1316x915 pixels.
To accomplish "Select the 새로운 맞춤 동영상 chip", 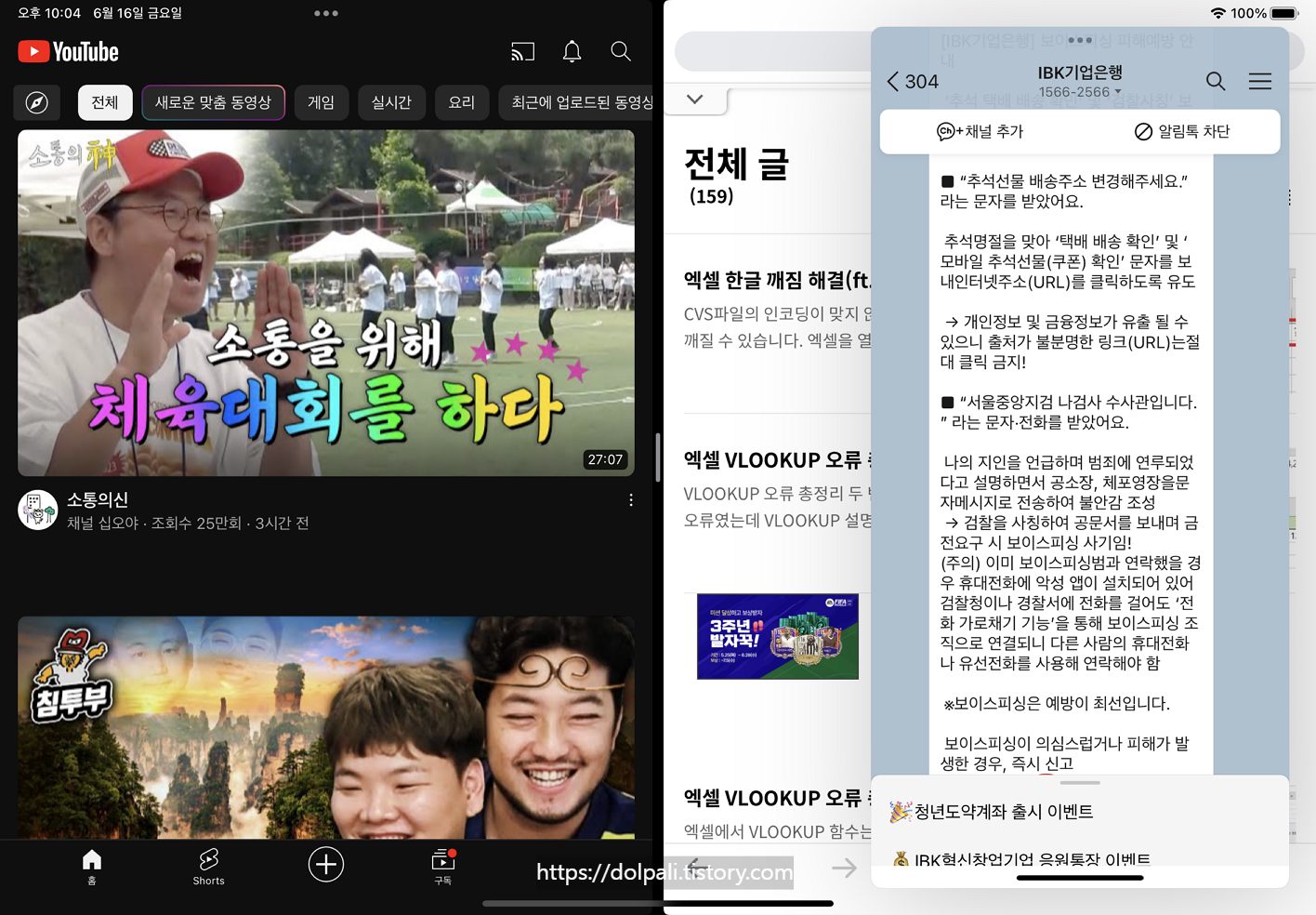I will (213, 102).
